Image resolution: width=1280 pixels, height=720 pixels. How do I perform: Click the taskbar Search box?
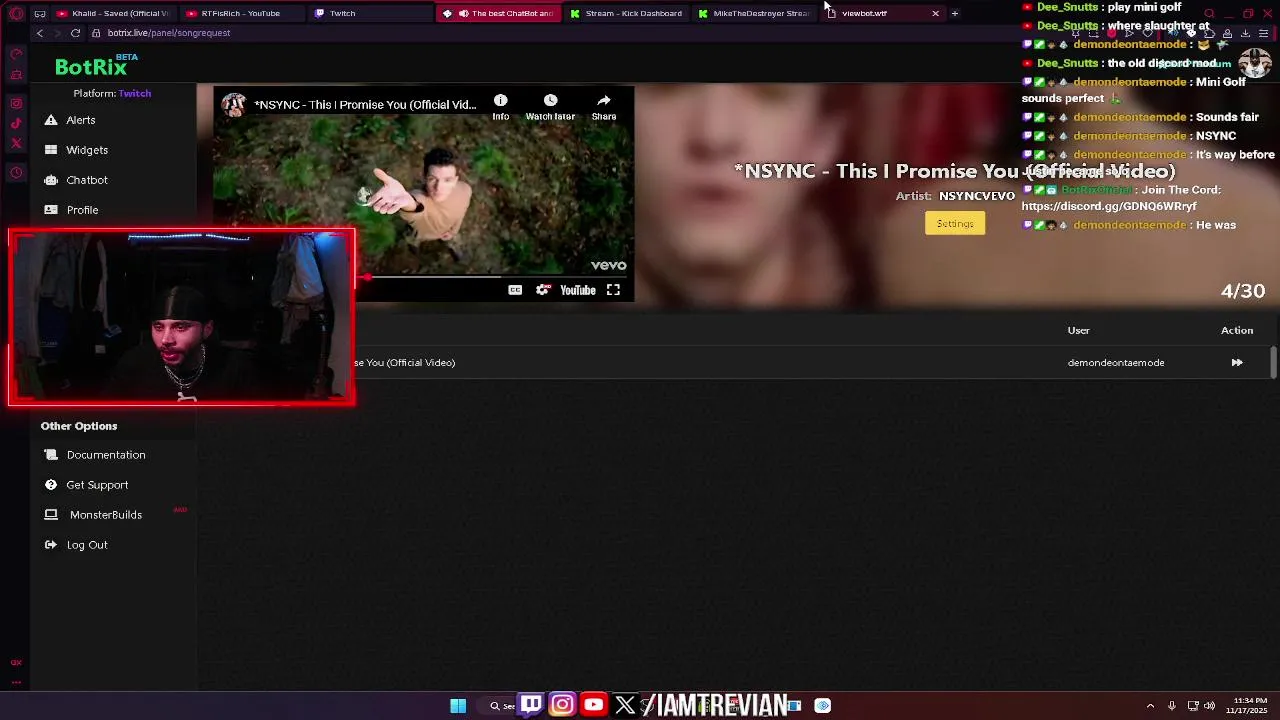[501, 706]
